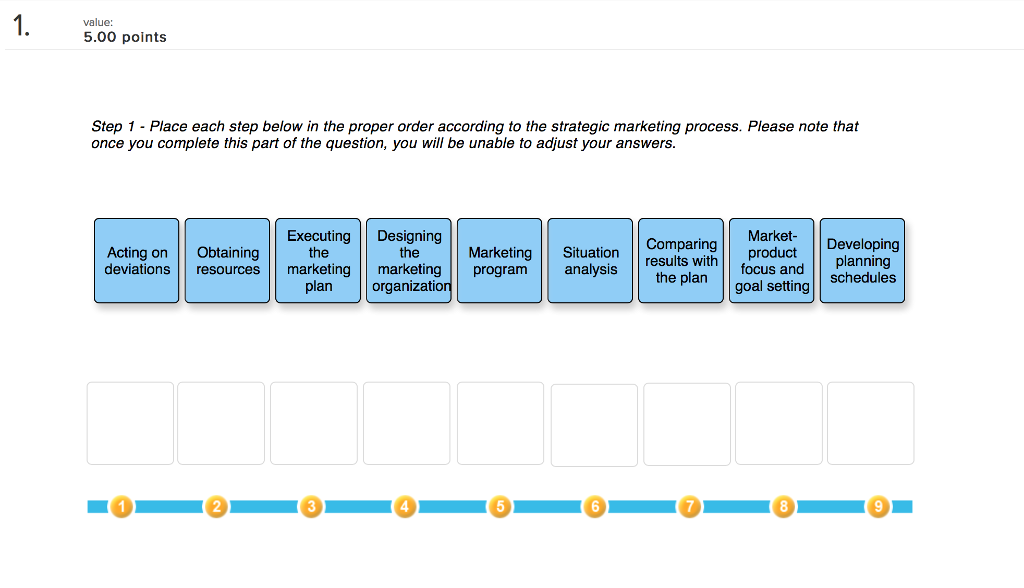
Task: Pick the 'Executing the marketing plan' card
Action: [318, 261]
